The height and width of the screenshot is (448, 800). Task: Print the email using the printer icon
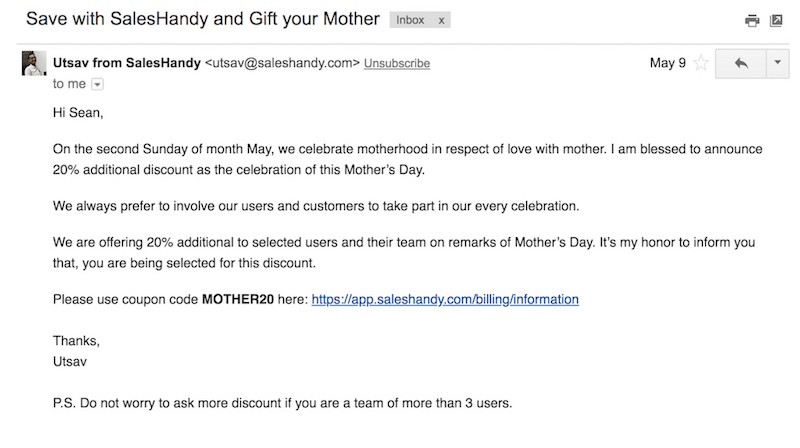coord(752,20)
